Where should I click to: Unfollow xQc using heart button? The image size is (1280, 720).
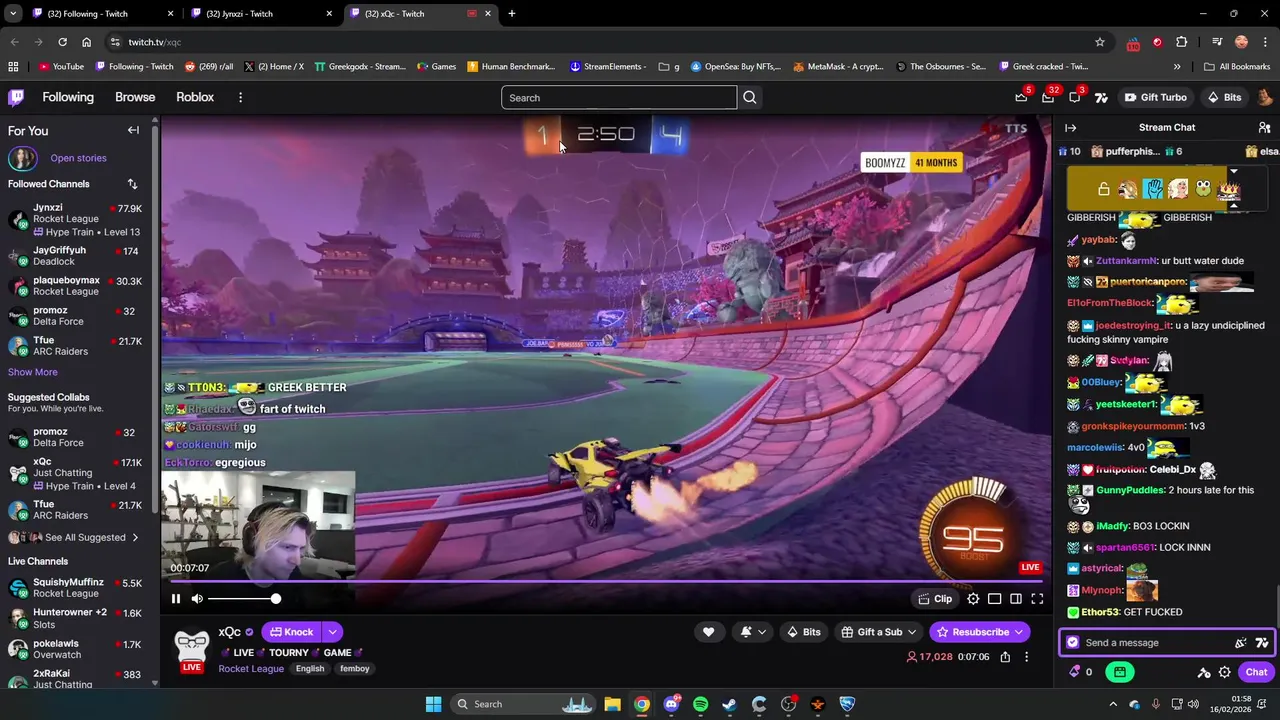[x=708, y=632]
